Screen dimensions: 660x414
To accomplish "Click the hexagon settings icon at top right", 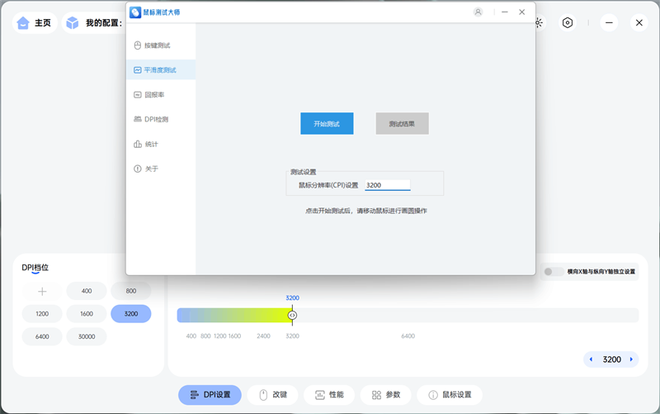I will (x=567, y=22).
